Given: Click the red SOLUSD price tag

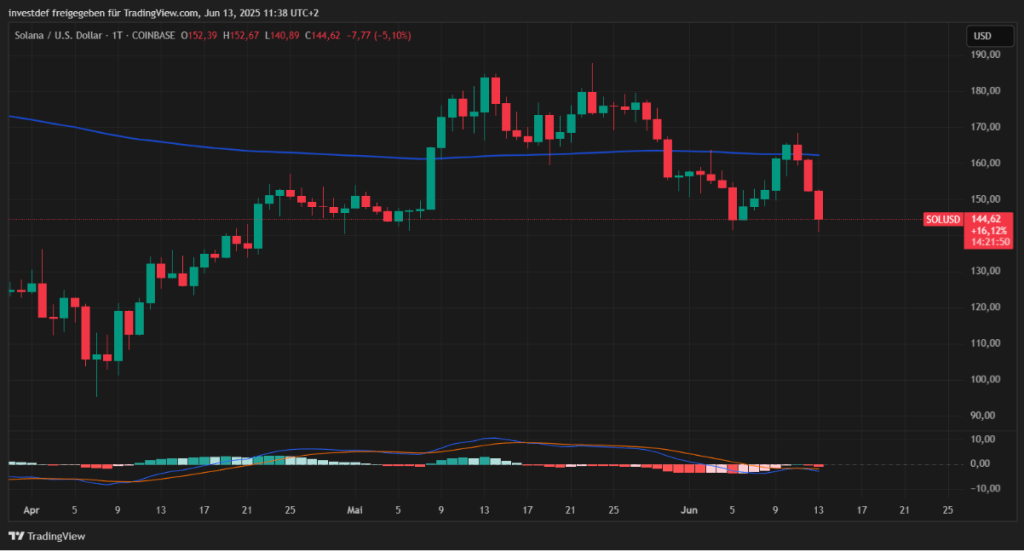Looking at the screenshot, I should pos(943,219).
